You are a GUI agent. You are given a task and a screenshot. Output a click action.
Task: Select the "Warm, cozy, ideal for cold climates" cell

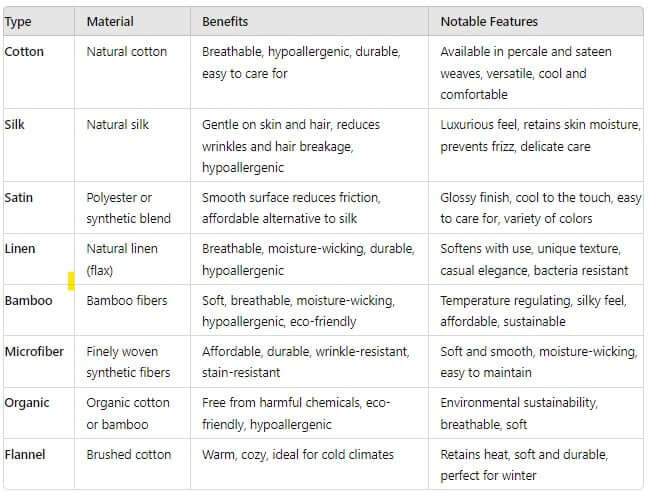tap(298, 455)
